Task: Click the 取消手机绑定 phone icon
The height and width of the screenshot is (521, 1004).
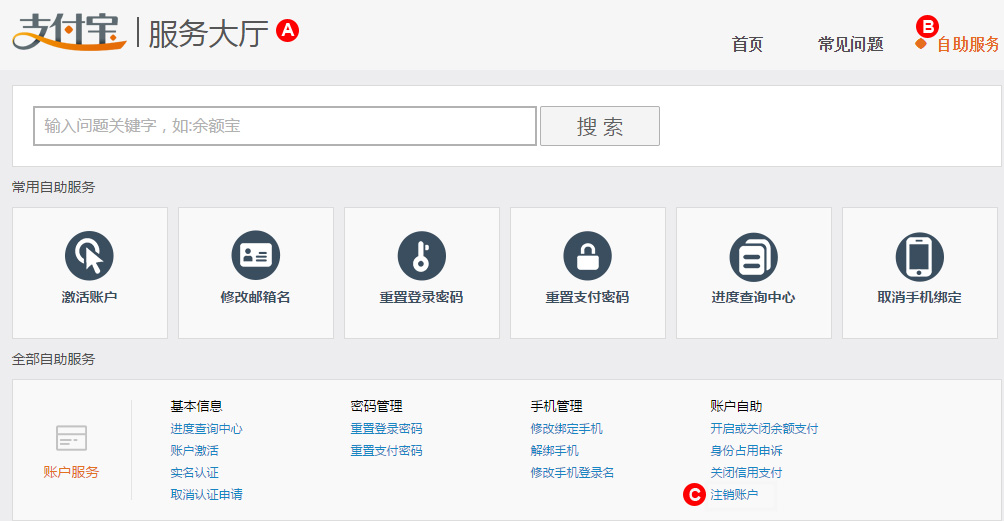Action: [x=919, y=257]
